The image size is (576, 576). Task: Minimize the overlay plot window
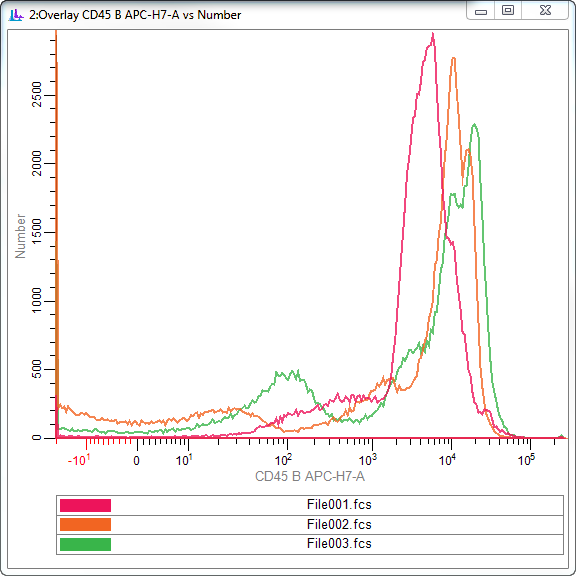tap(480, 11)
